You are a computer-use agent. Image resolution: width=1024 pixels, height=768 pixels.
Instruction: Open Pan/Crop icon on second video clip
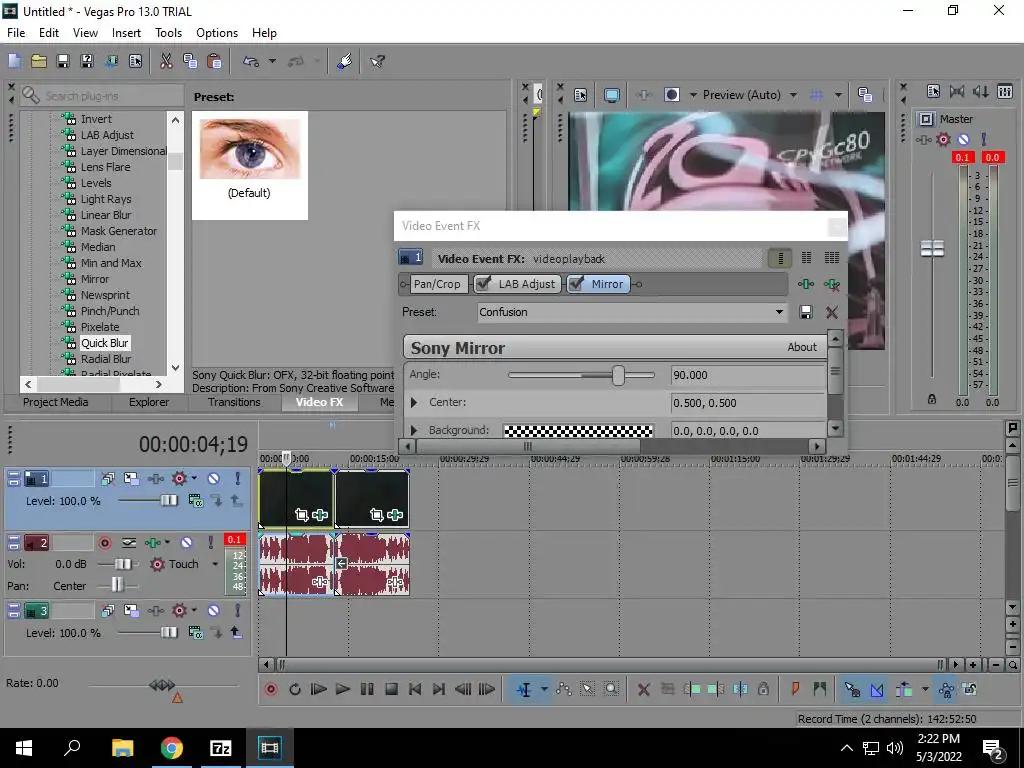[376, 515]
